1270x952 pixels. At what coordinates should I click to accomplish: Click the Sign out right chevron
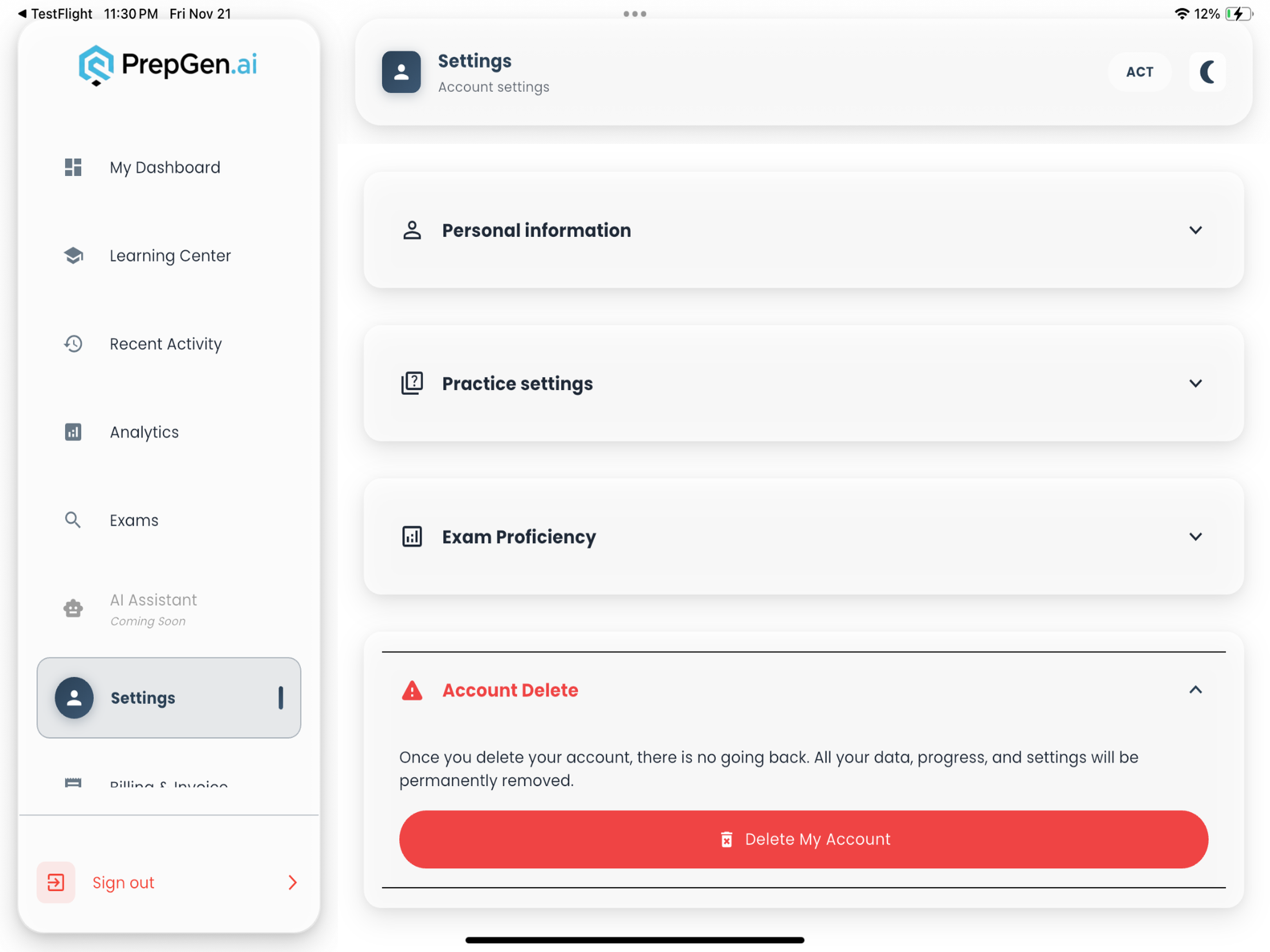pyautogui.click(x=292, y=882)
